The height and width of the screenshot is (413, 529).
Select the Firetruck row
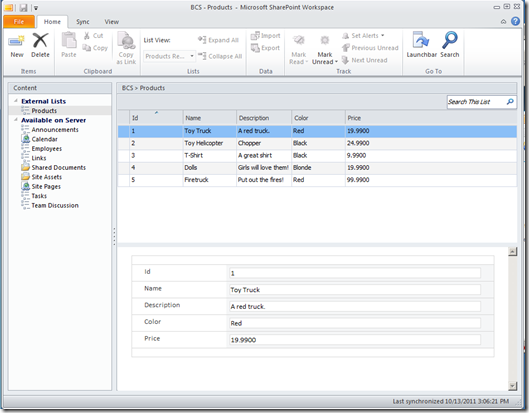point(317,180)
